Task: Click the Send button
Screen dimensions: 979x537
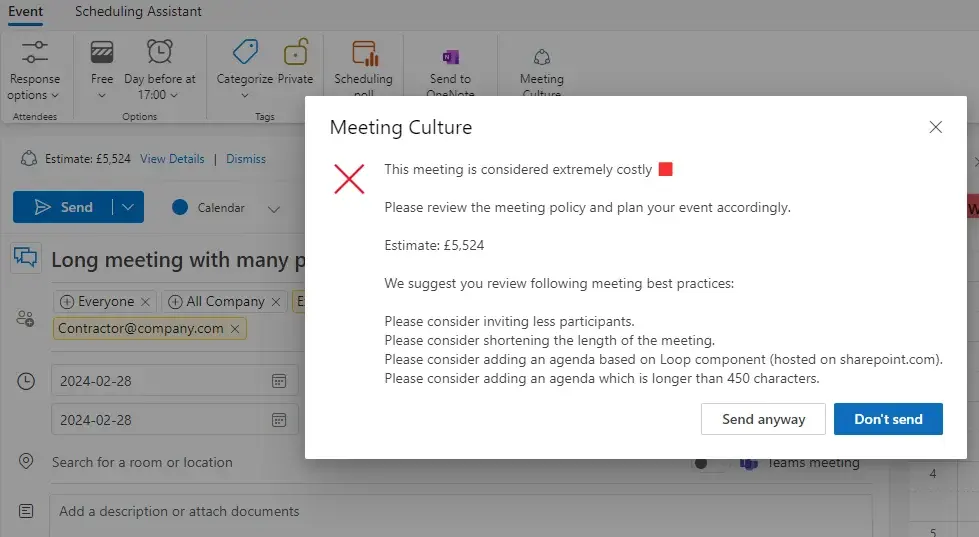Action: point(62,207)
